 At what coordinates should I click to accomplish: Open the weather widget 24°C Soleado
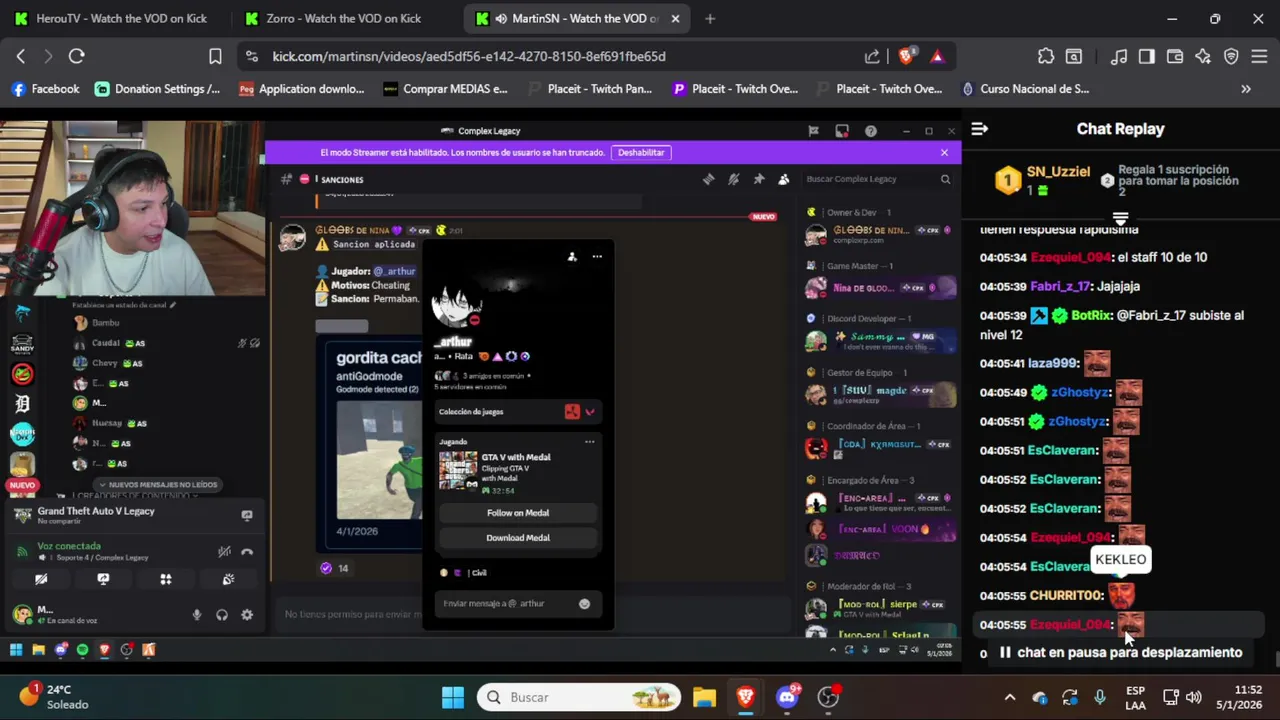(53, 697)
